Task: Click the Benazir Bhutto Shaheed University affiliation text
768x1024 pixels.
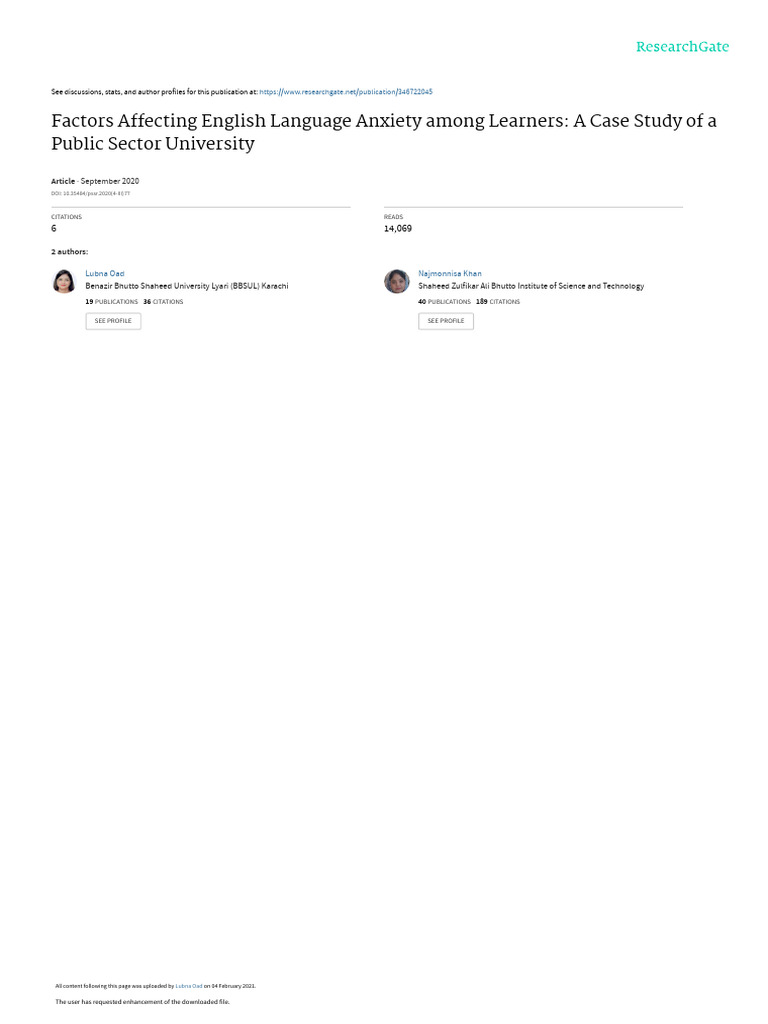Action: point(187,286)
